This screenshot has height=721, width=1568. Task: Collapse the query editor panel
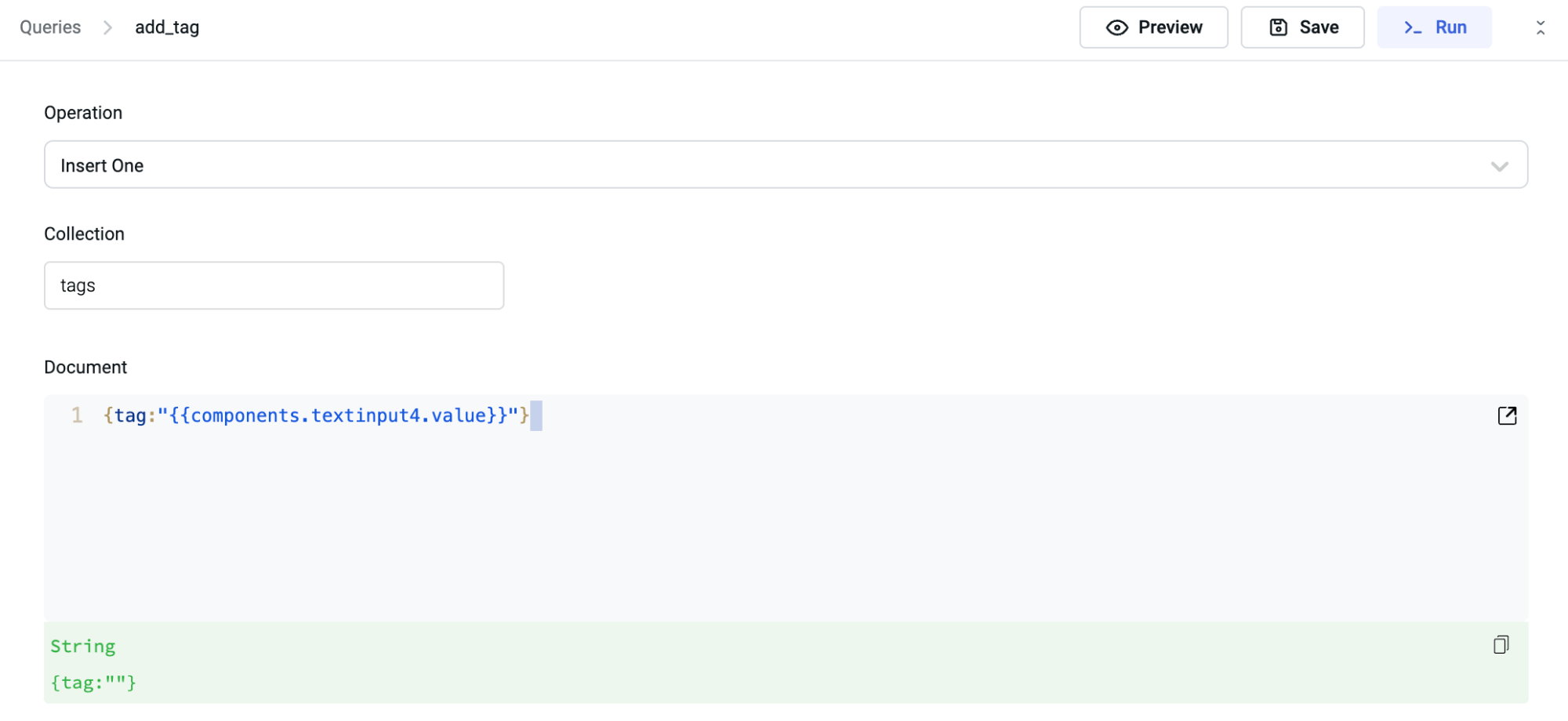(1540, 28)
